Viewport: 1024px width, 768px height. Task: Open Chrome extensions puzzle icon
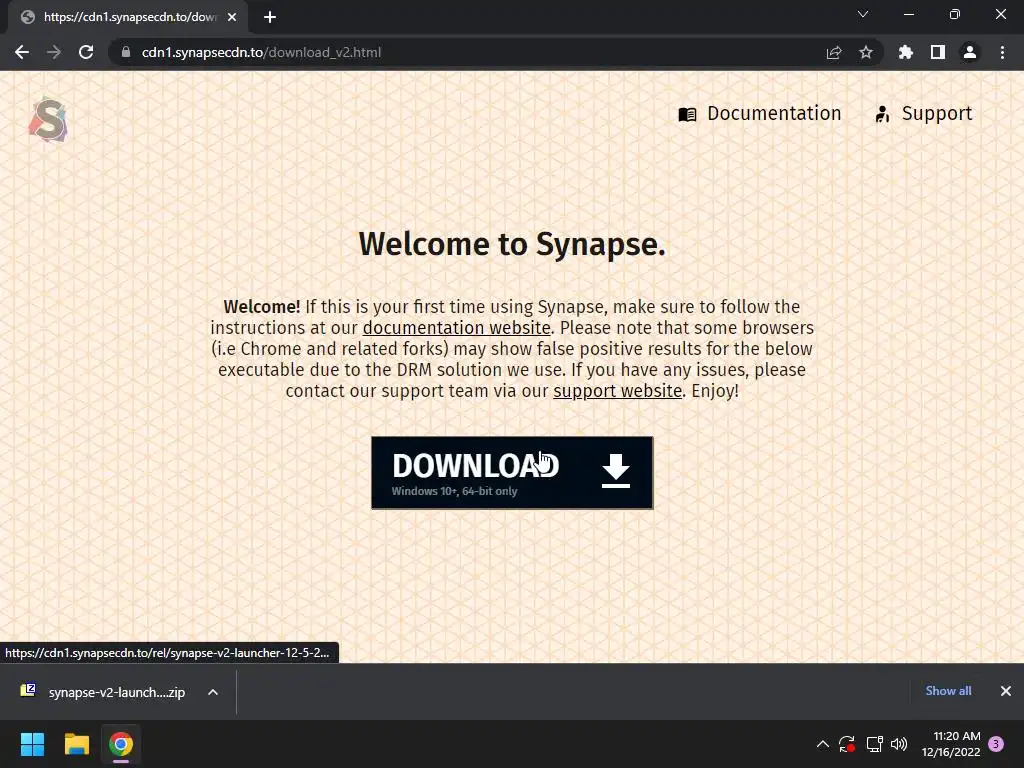[905, 52]
